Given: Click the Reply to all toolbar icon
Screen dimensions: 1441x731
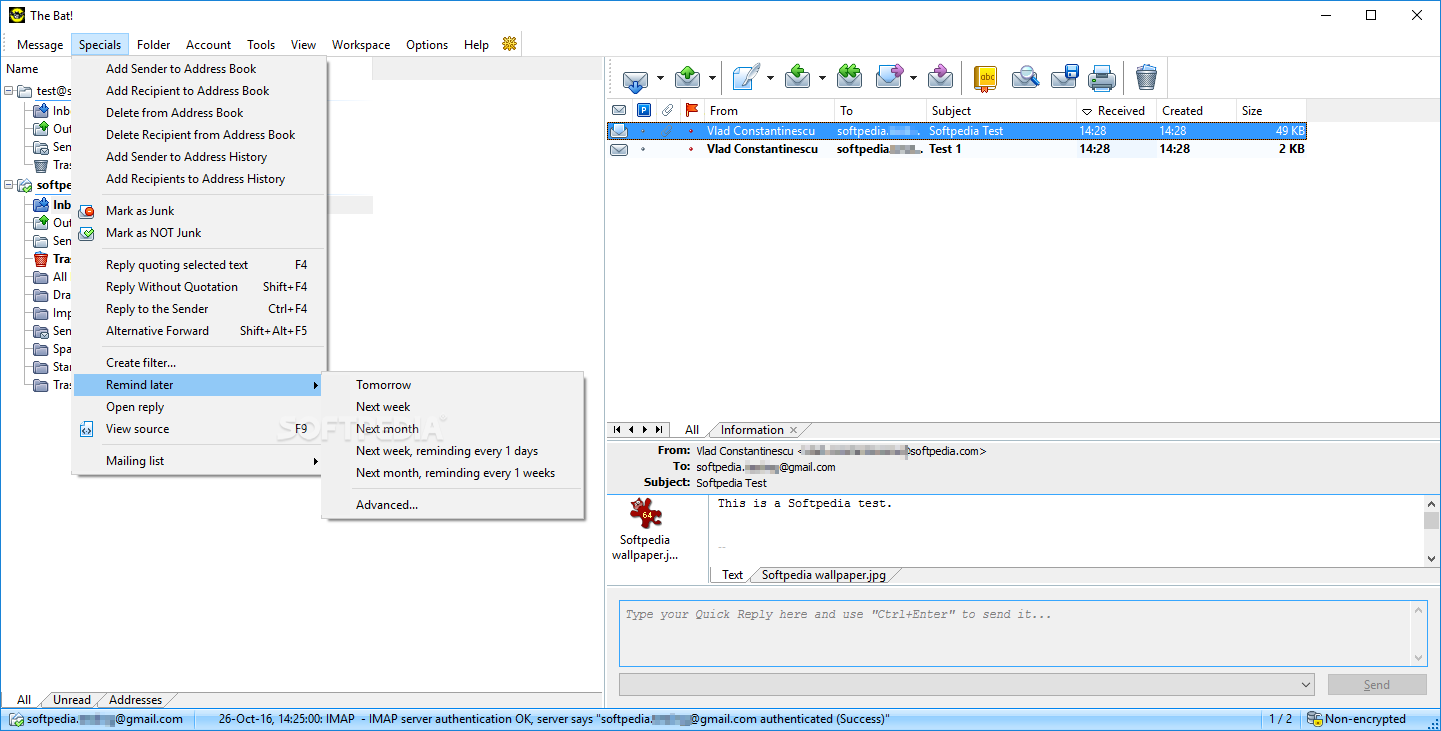Looking at the screenshot, I should click(x=850, y=78).
